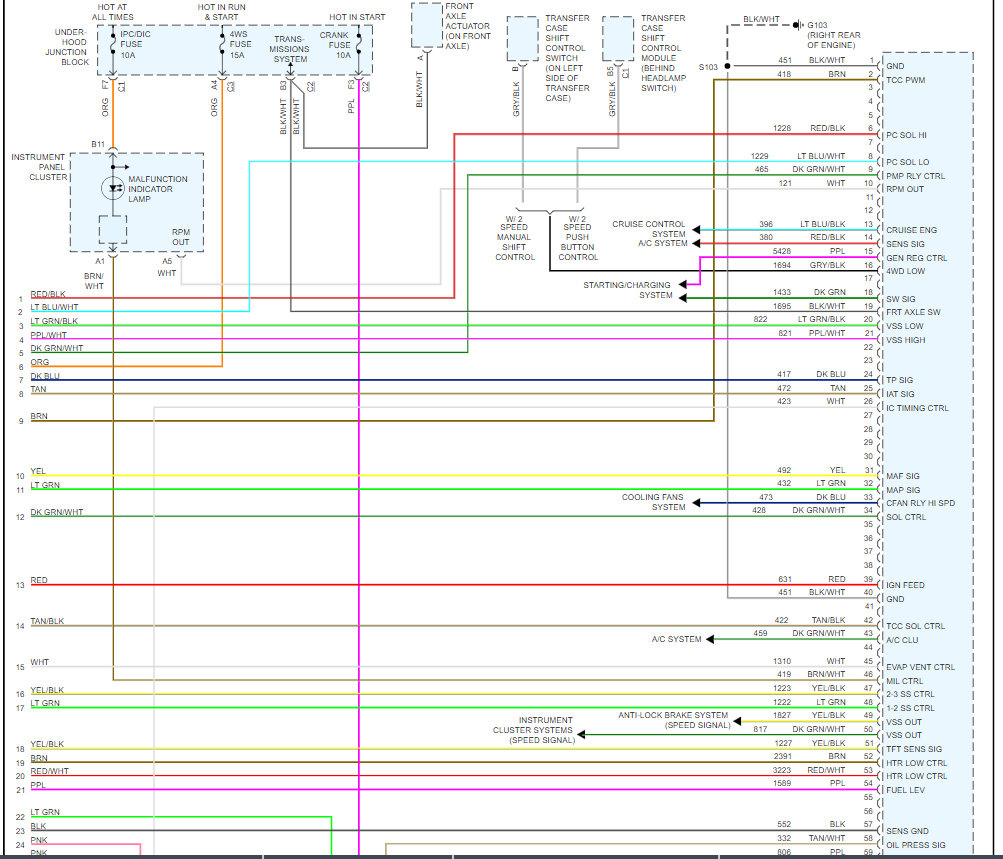Select the 'COOLING FANS SYSTEM' reference
Image resolution: width=1003 pixels, height=859 pixels.
(652, 502)
